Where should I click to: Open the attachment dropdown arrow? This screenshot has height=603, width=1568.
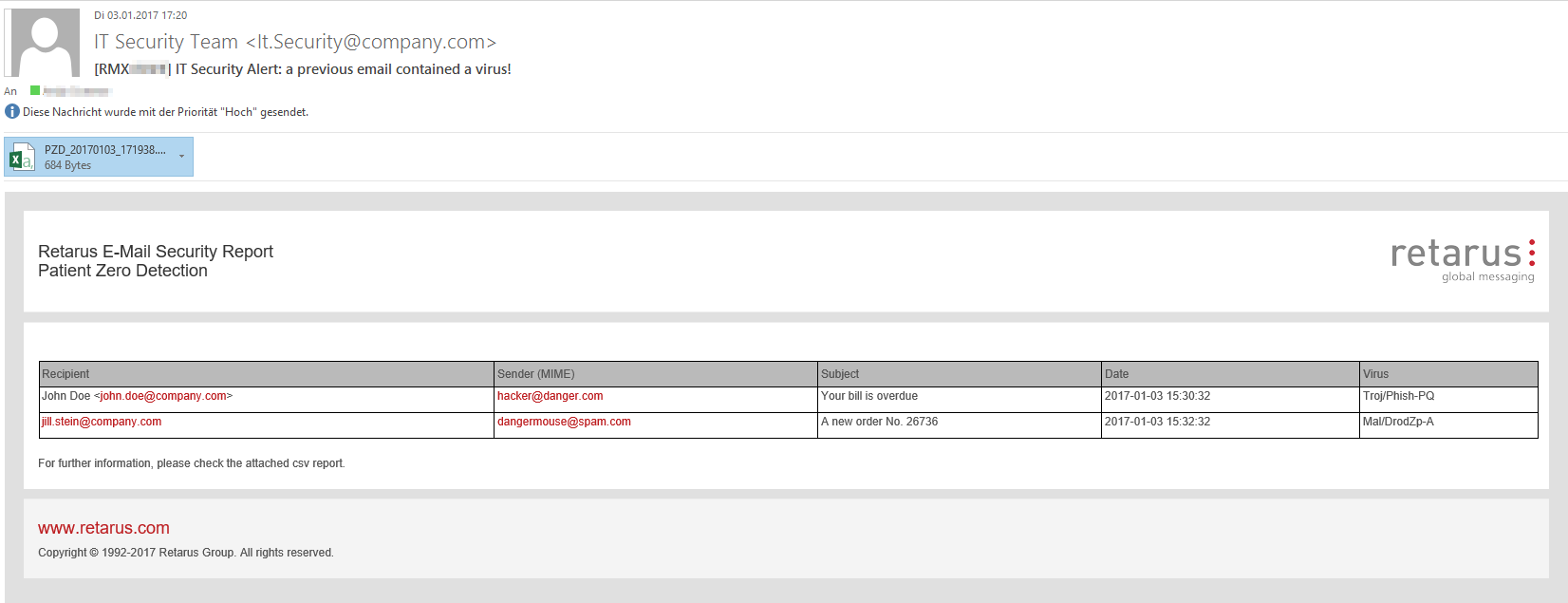pos(181,157)
